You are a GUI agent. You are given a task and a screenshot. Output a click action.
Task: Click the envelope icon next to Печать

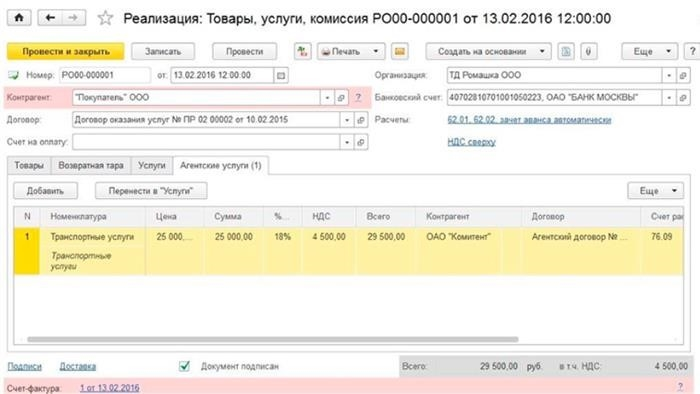point(400,52)
